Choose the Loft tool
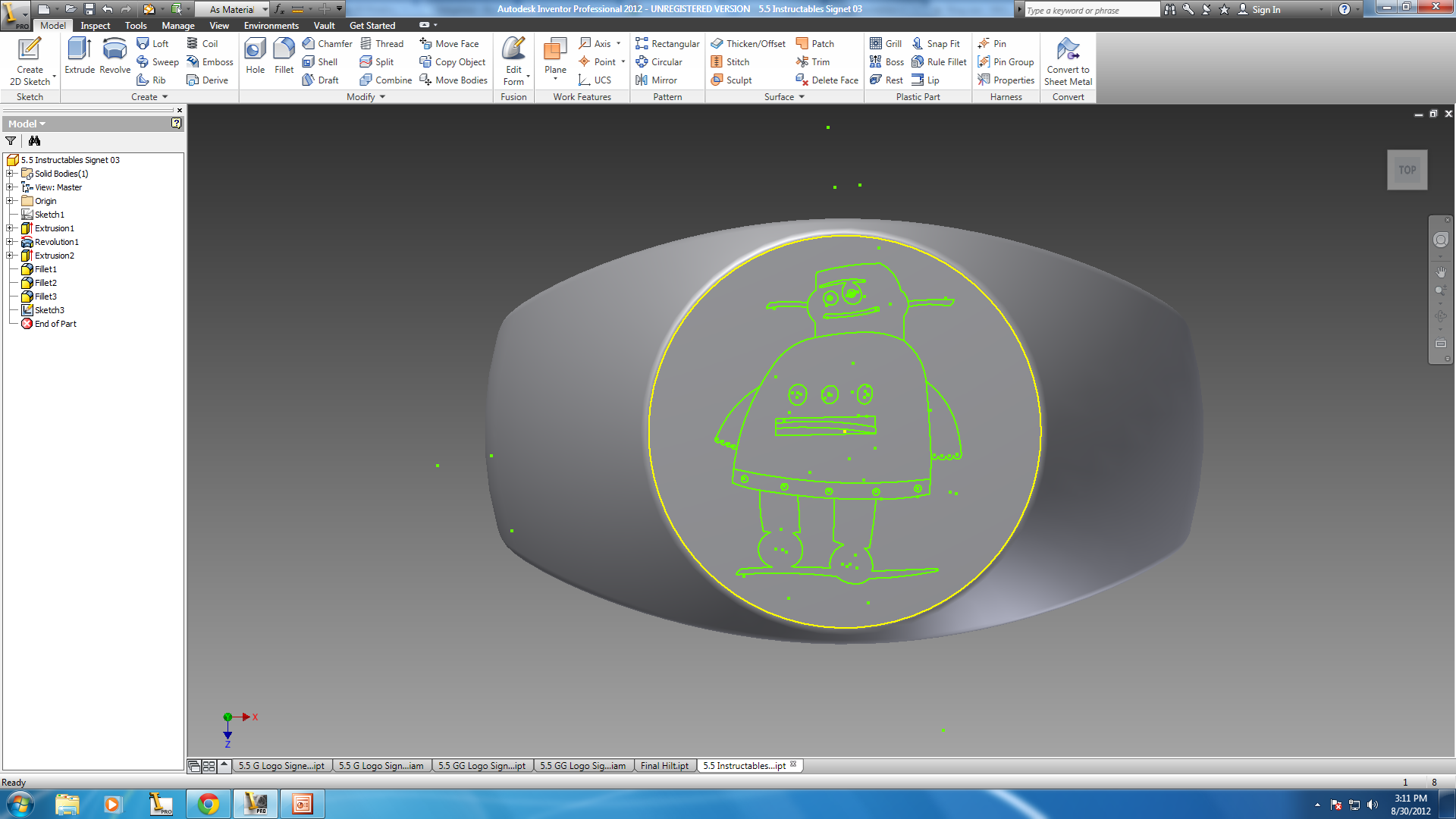1456x819 pixels. point(152,44)
